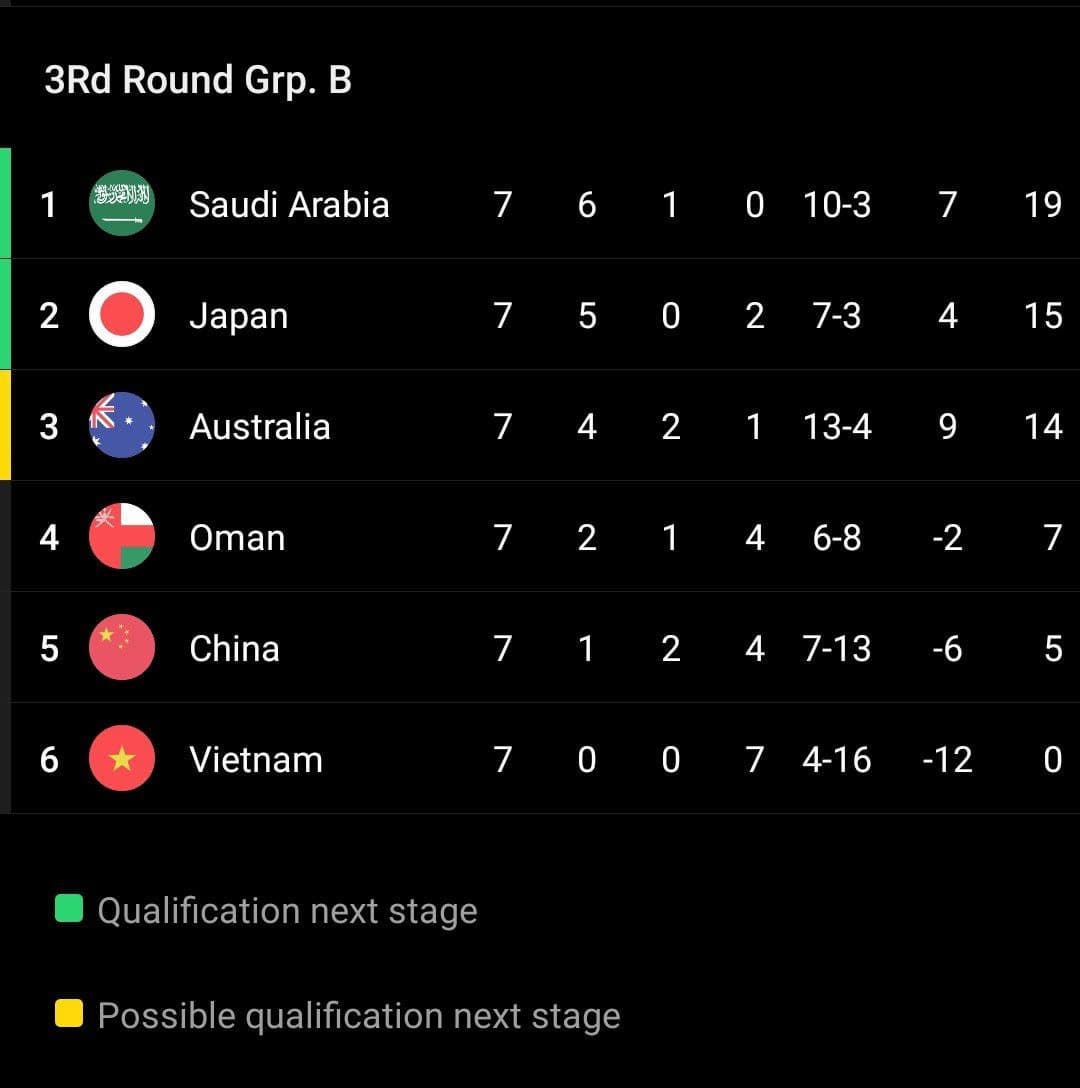Click the Vietnam flag icon
Image resolution: width=1080 pixels, height=1088 pixels.
click(122, 759)
